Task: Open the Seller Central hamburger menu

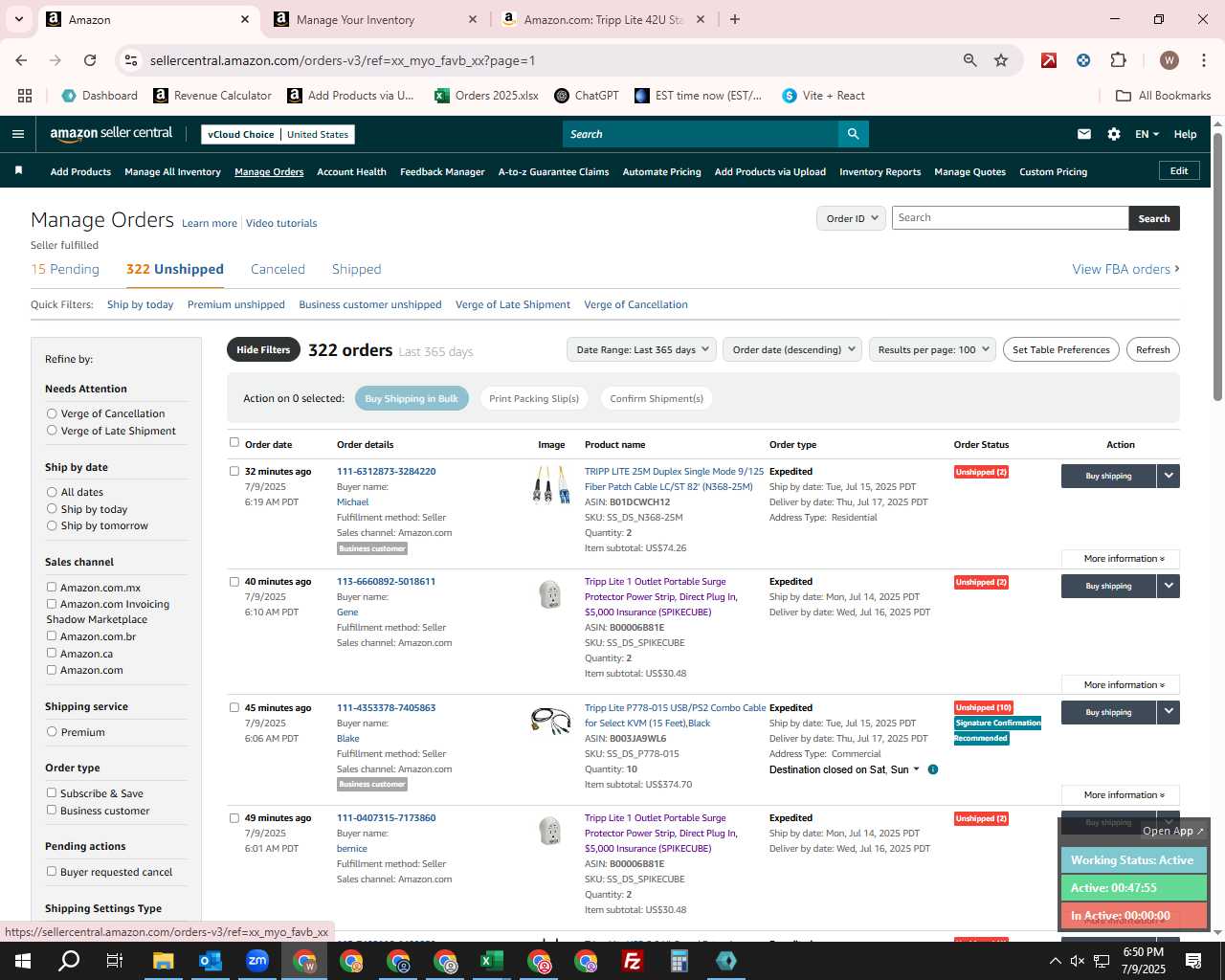Action: pyautogui.click(x=17, y=134)
